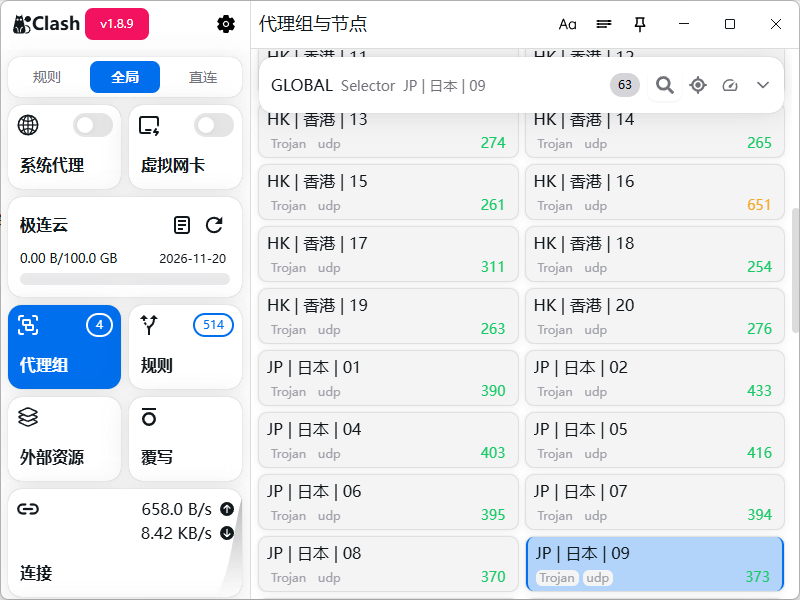Open the 极连云 profile document icon
Viewport: 800px width, 600px height.
(x=181, y=225)
